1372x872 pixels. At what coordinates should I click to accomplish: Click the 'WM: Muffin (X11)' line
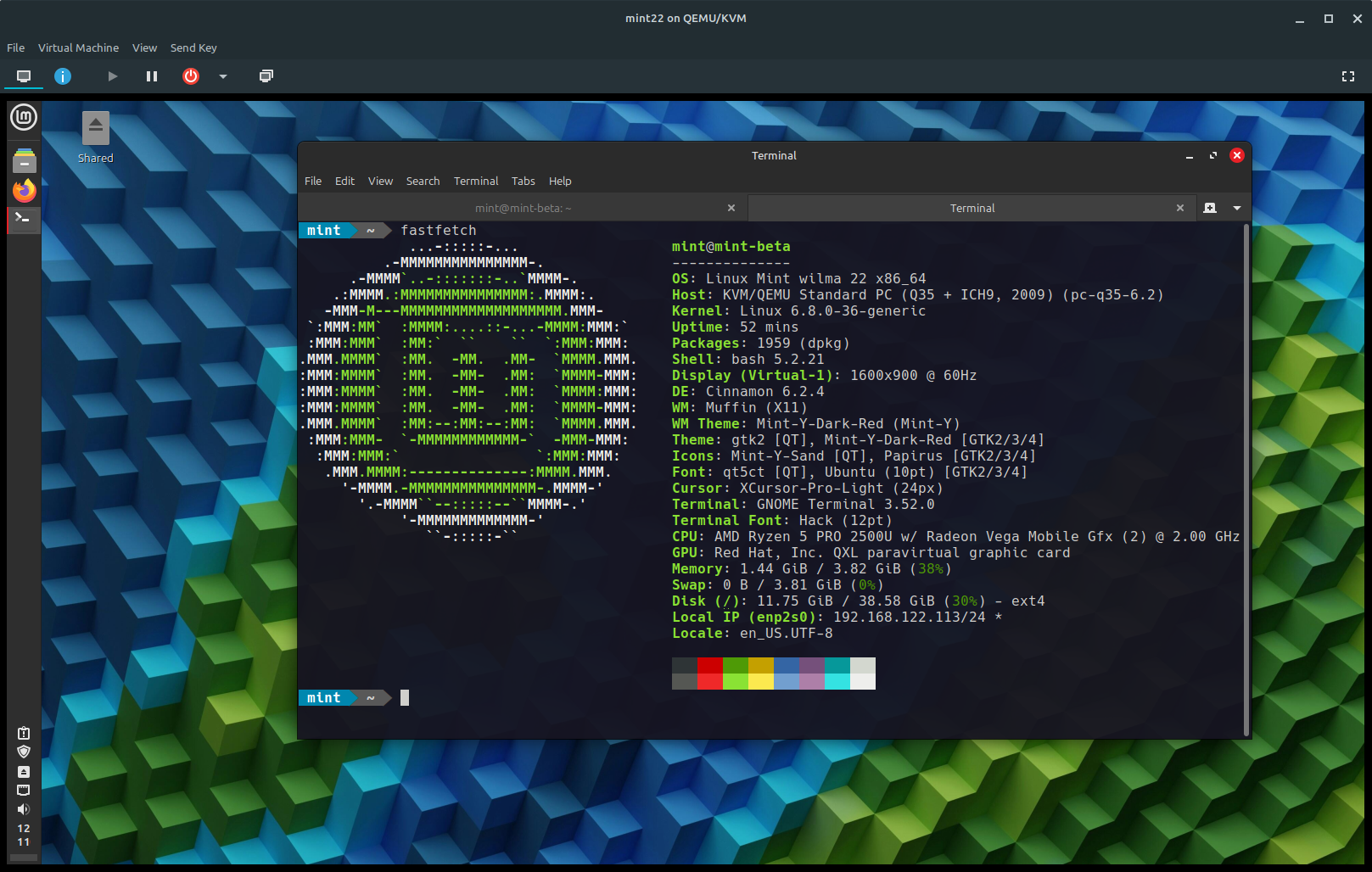click(x=740, y=407)
